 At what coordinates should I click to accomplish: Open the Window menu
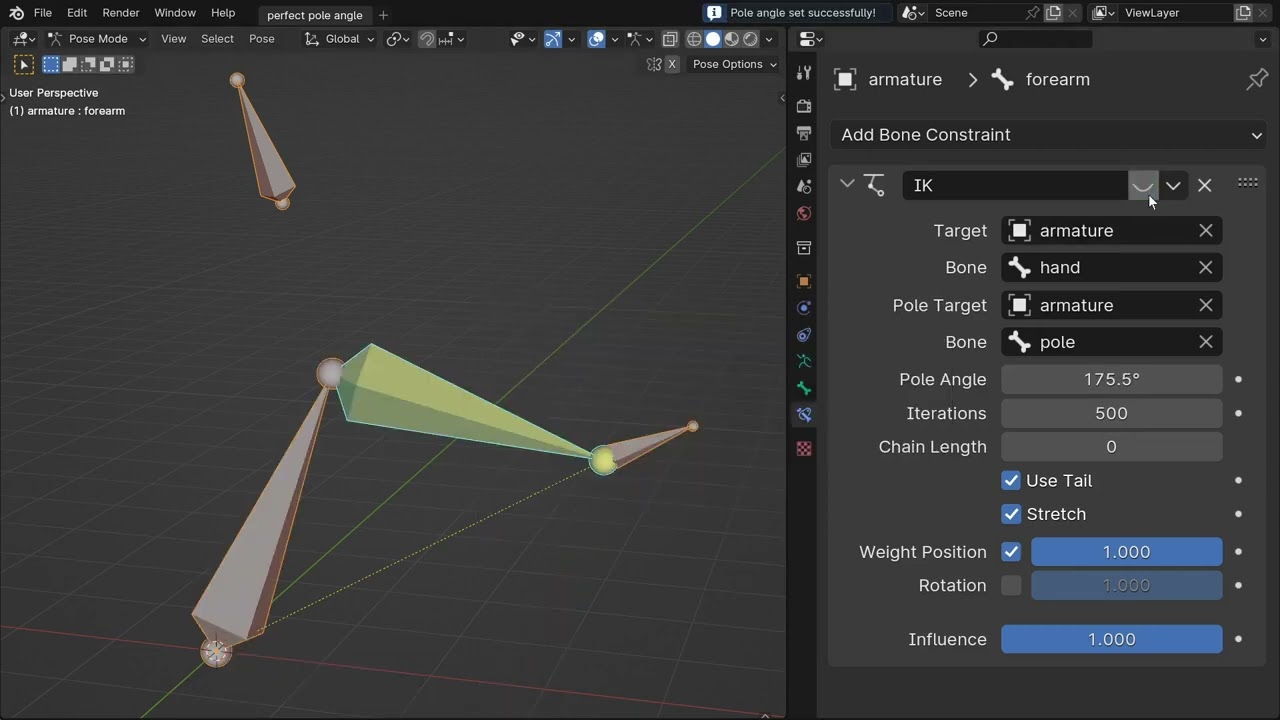175,13
